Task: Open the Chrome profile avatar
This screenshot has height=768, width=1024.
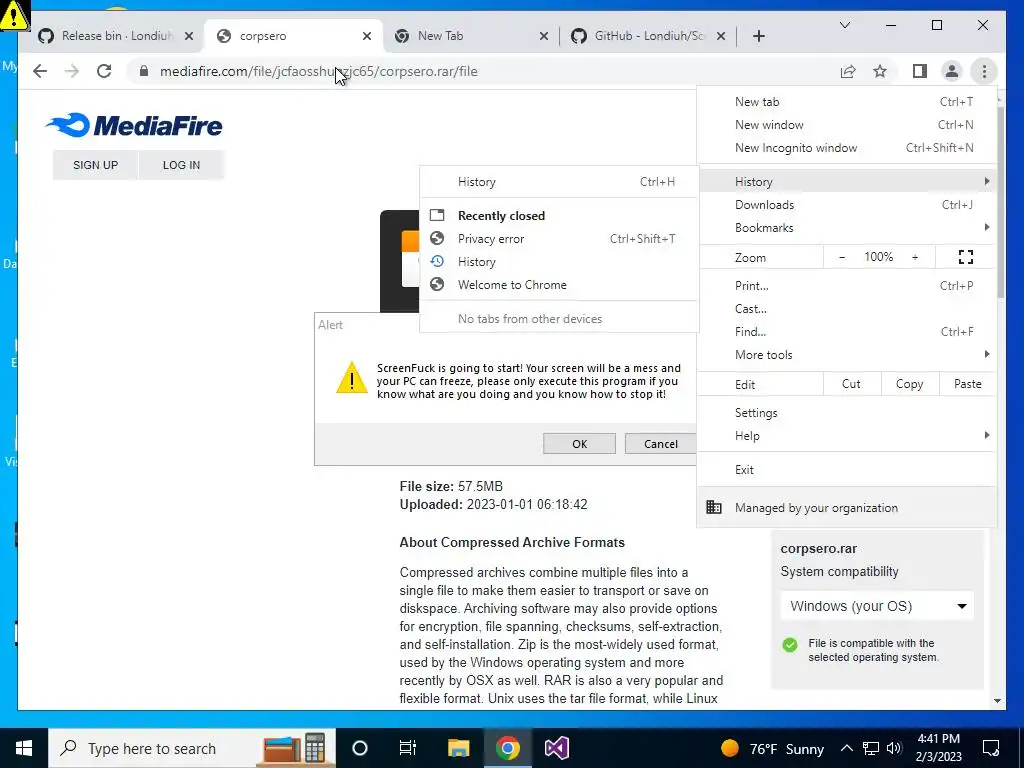Action: coord(952,71)
